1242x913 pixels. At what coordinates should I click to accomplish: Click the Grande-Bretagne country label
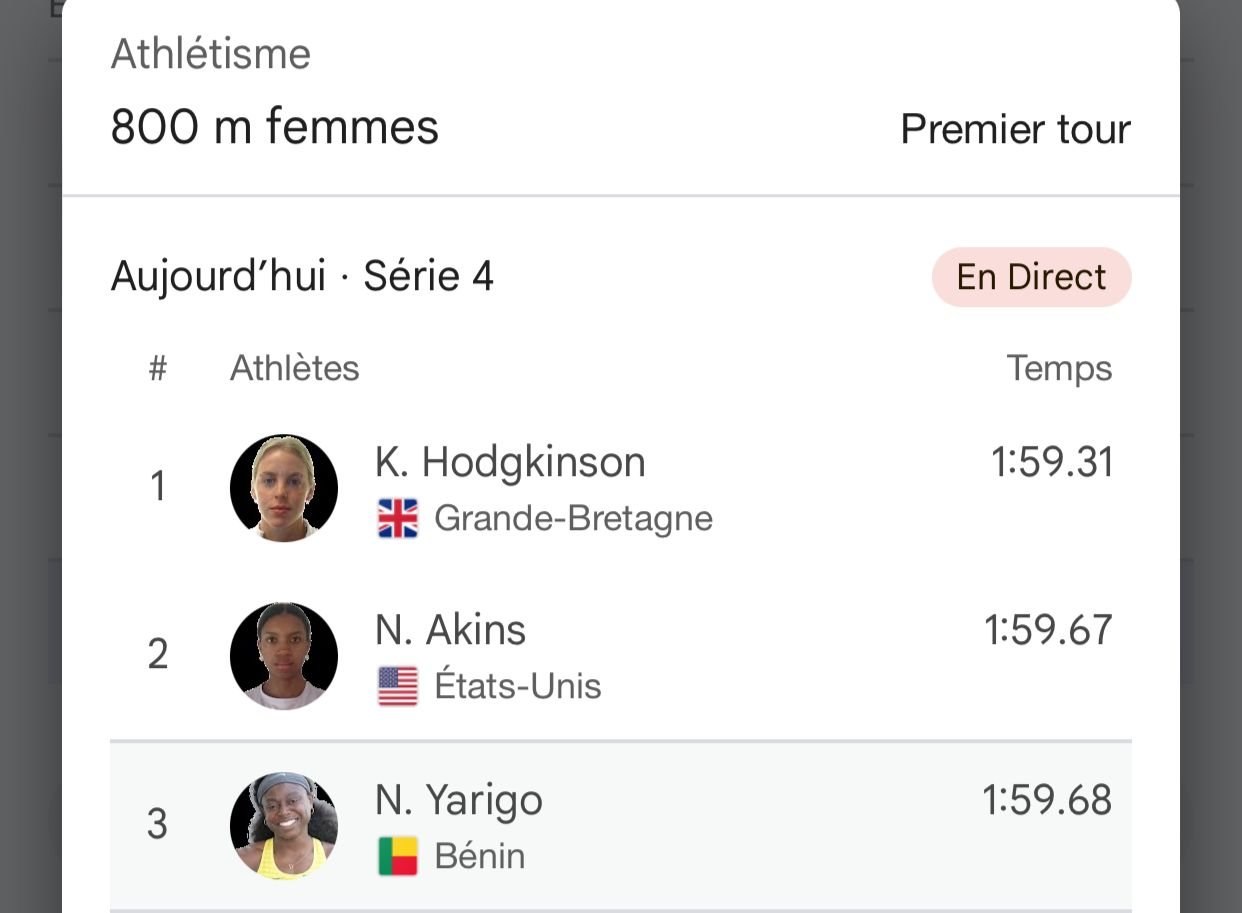573,519
